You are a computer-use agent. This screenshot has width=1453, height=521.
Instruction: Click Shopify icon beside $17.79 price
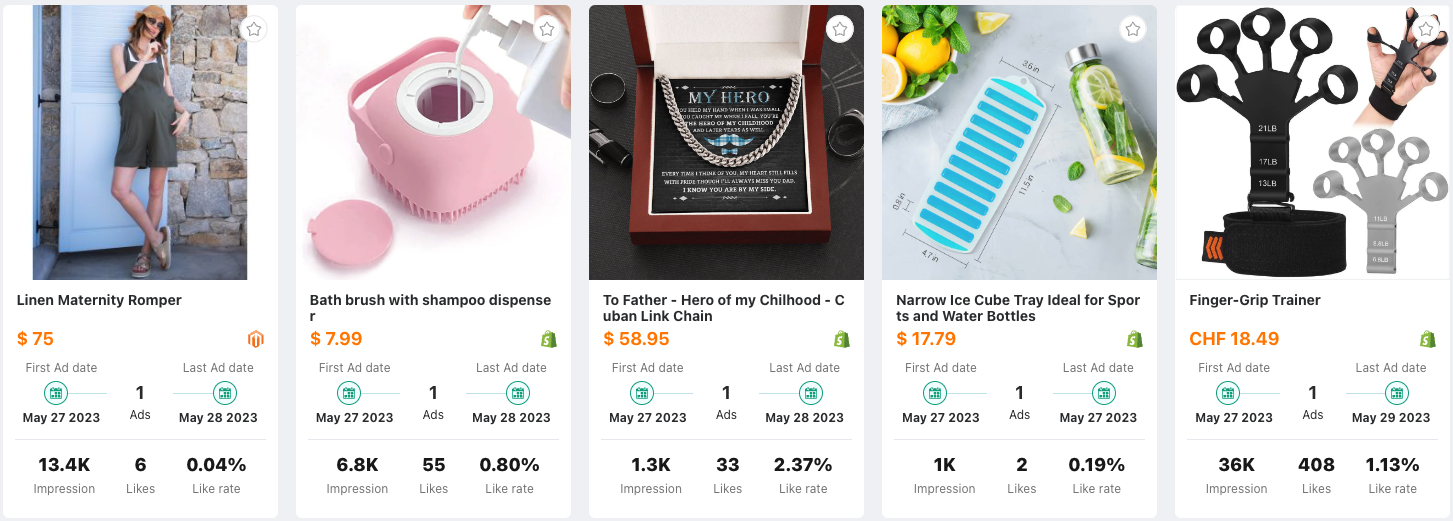coord(1135,339)
